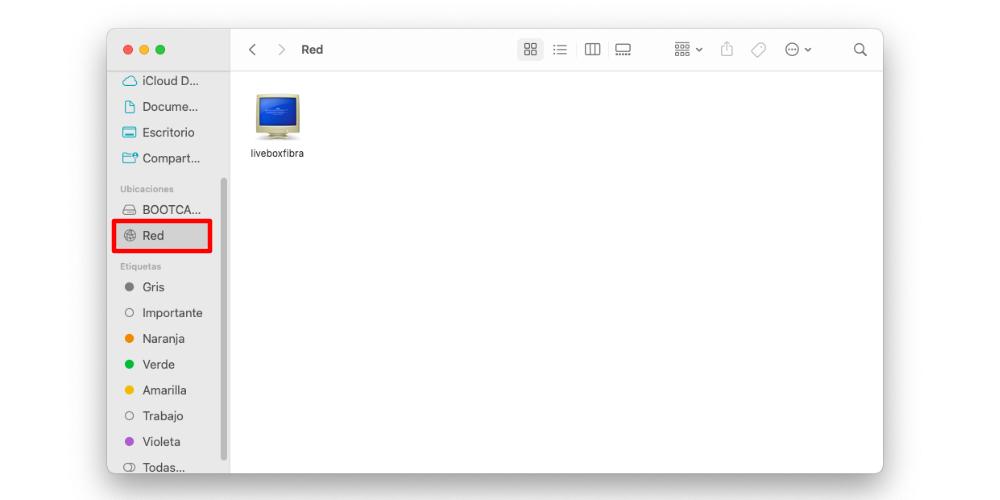
Task: Open Compartido folder in the sidebar
Action: coord(161,158)
